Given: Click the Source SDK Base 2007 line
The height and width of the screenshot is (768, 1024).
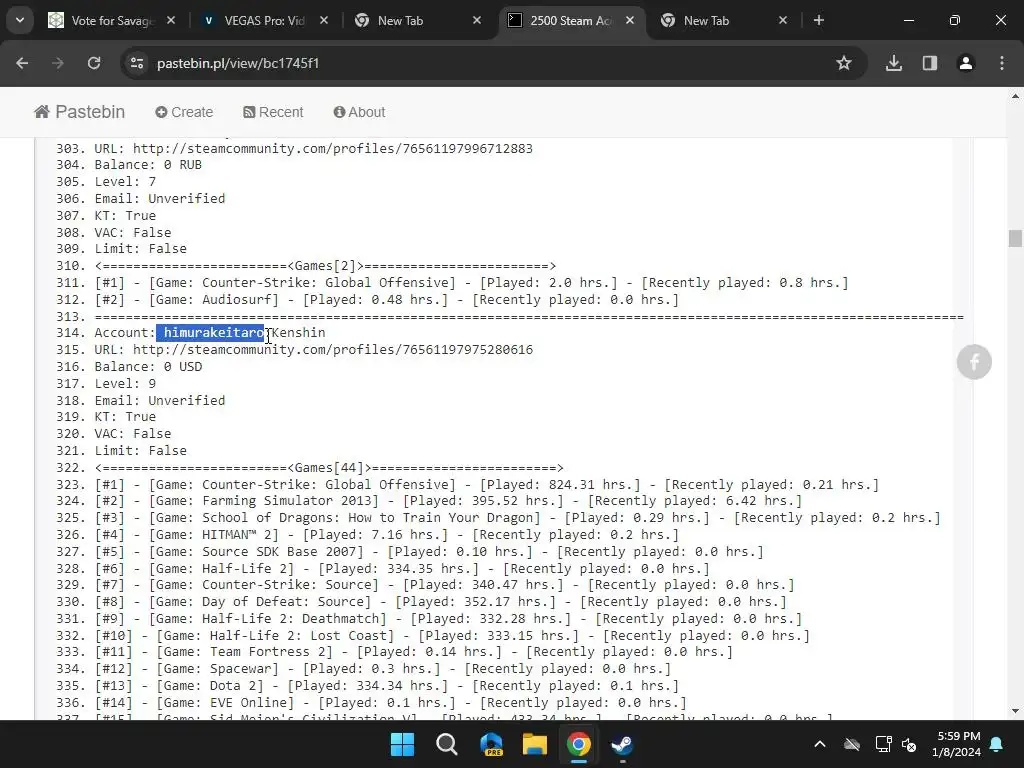Looking at the screenshot, I should [429, 552].
